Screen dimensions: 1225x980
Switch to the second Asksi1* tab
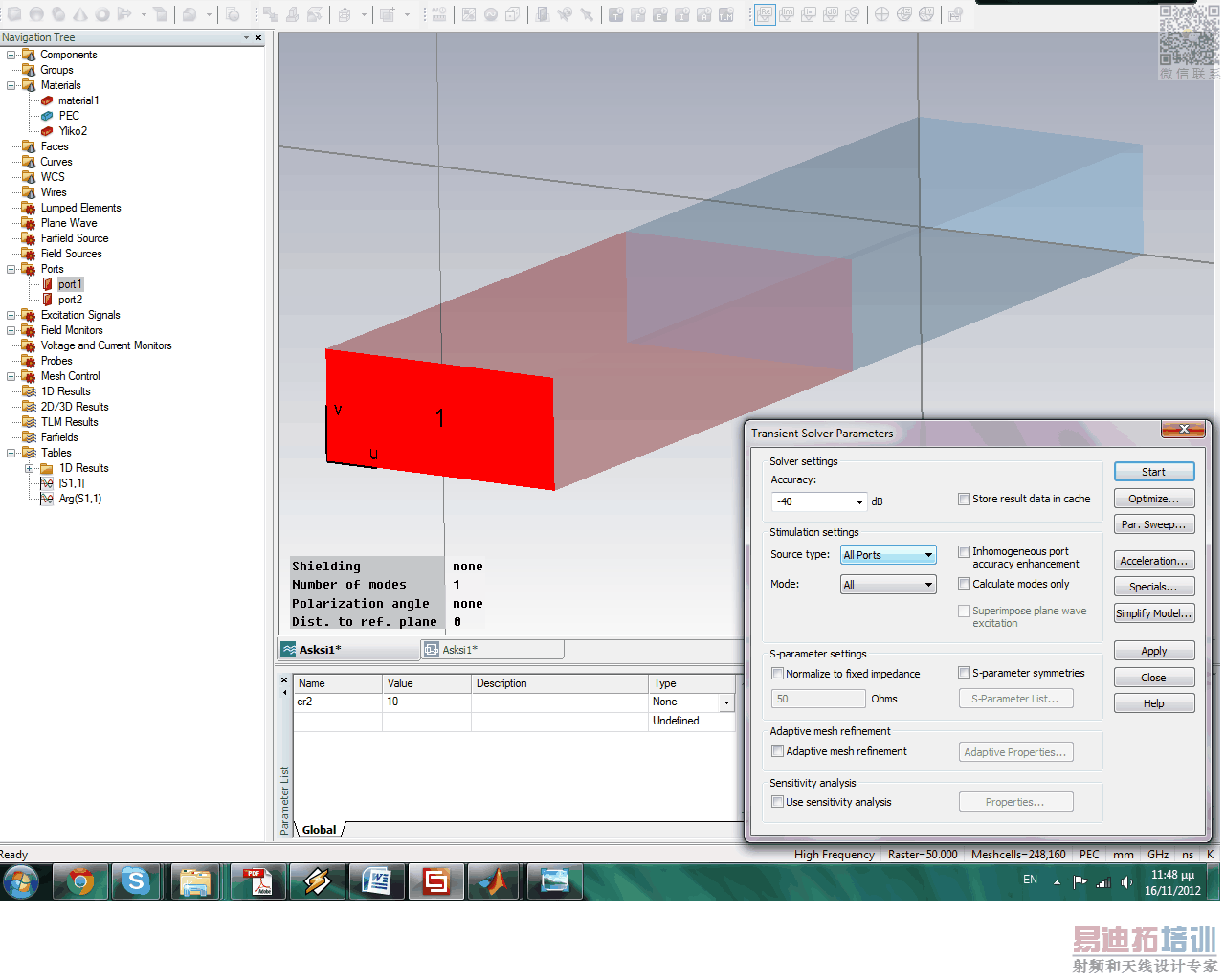[x=493, y=650]
